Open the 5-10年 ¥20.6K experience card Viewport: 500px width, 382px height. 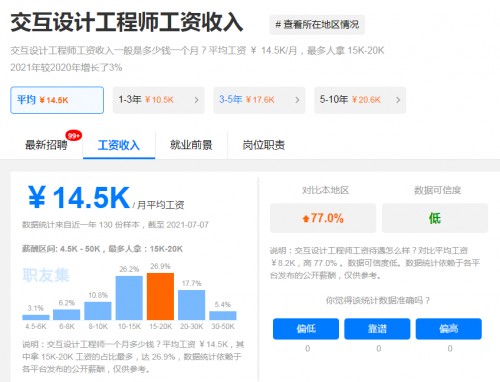360,100
